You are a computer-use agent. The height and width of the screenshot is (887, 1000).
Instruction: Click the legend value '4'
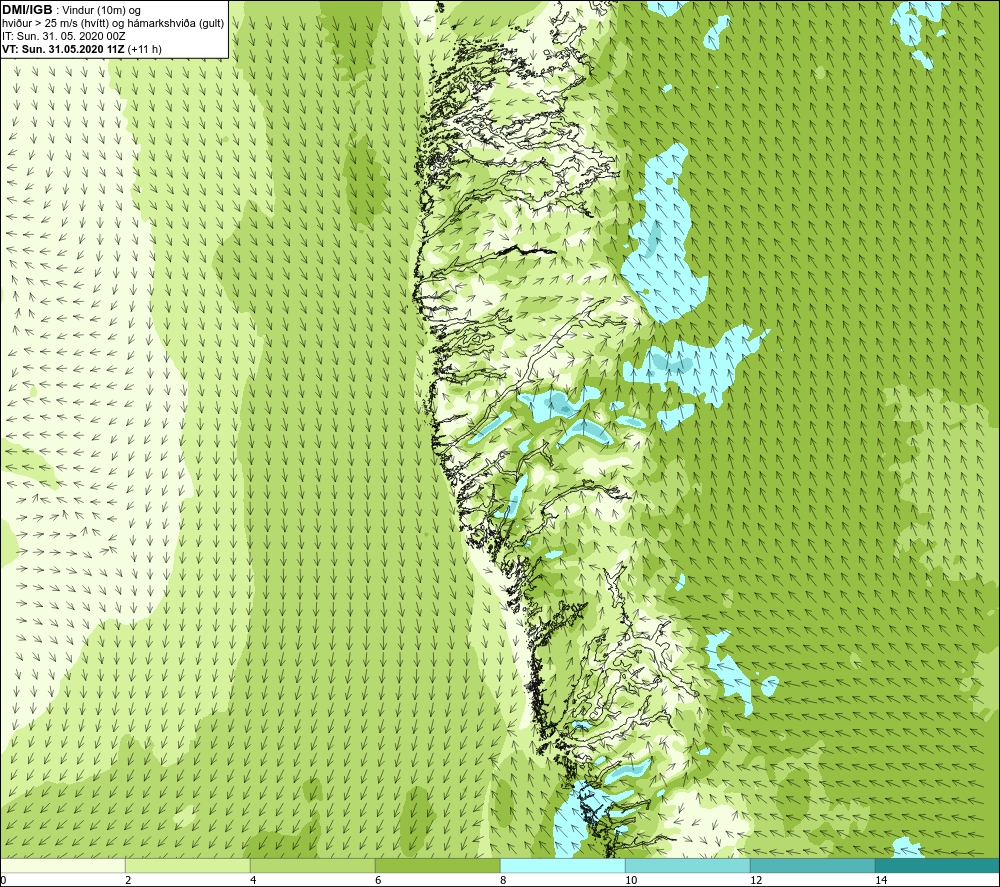pyautogui.click(x=253, y=880)
